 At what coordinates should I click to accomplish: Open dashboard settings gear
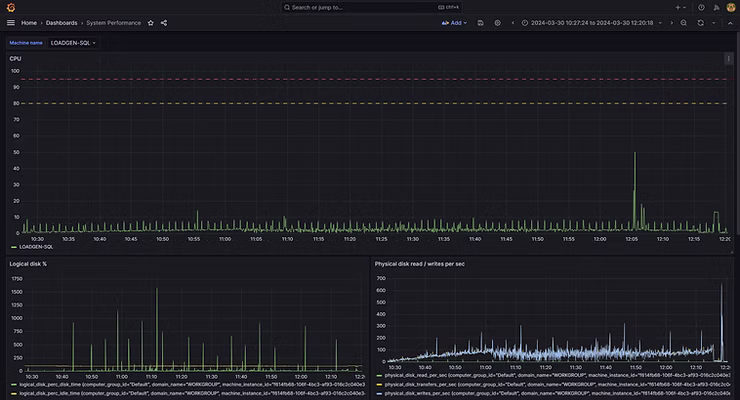(497, 23)
